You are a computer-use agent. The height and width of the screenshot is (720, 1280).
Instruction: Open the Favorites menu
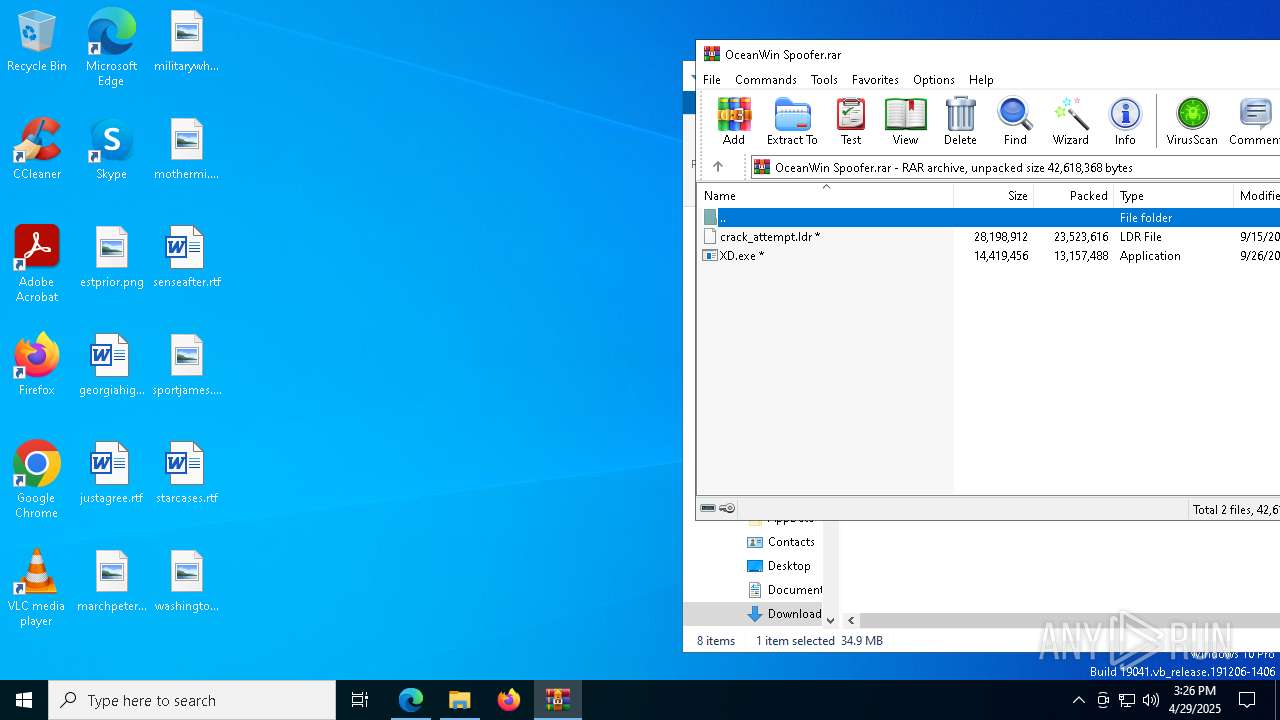coord(875,79)
